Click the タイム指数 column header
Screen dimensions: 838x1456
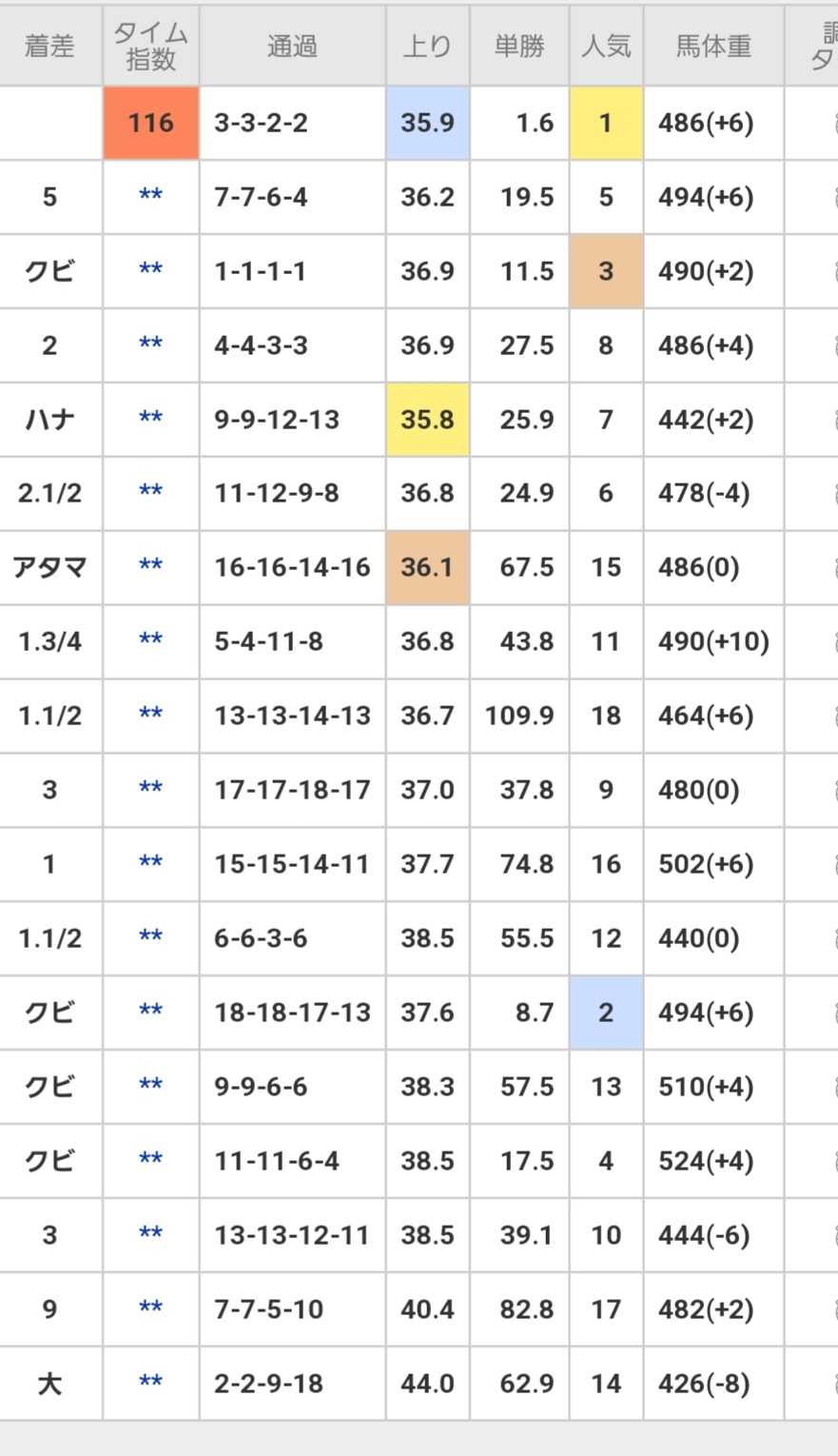[150, 46]
